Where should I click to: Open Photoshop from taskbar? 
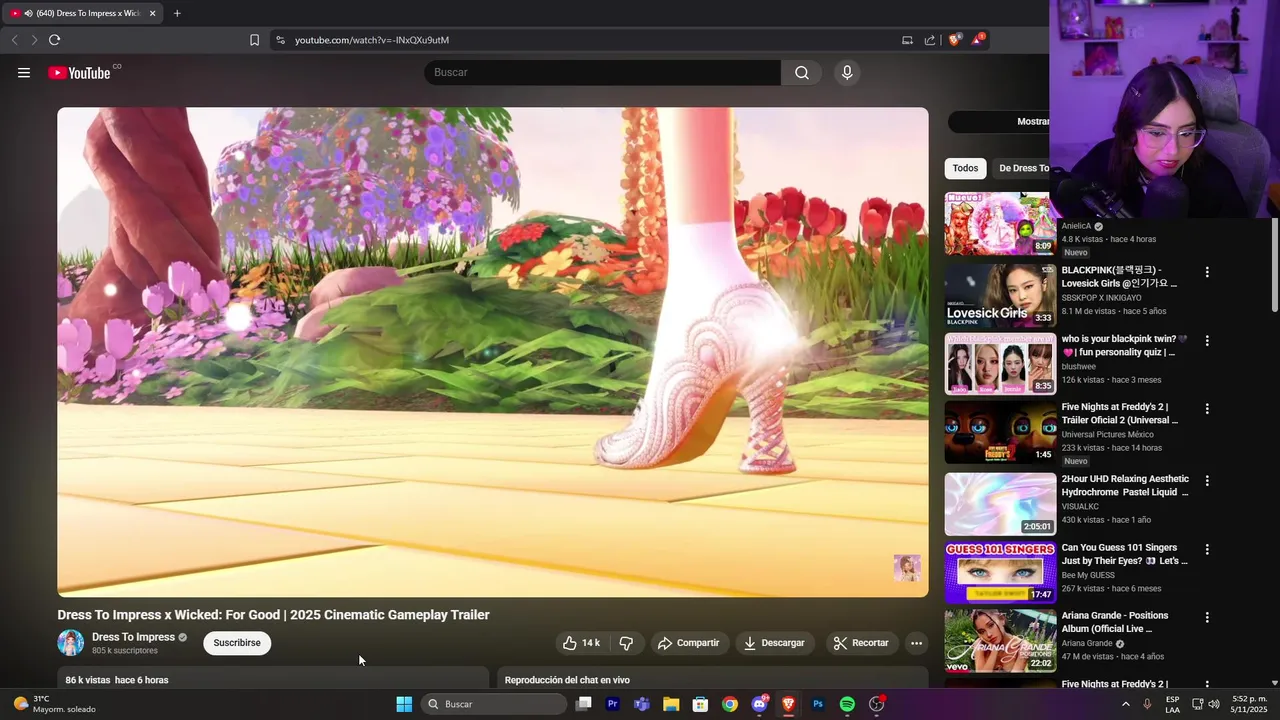[x=818, y=704]
